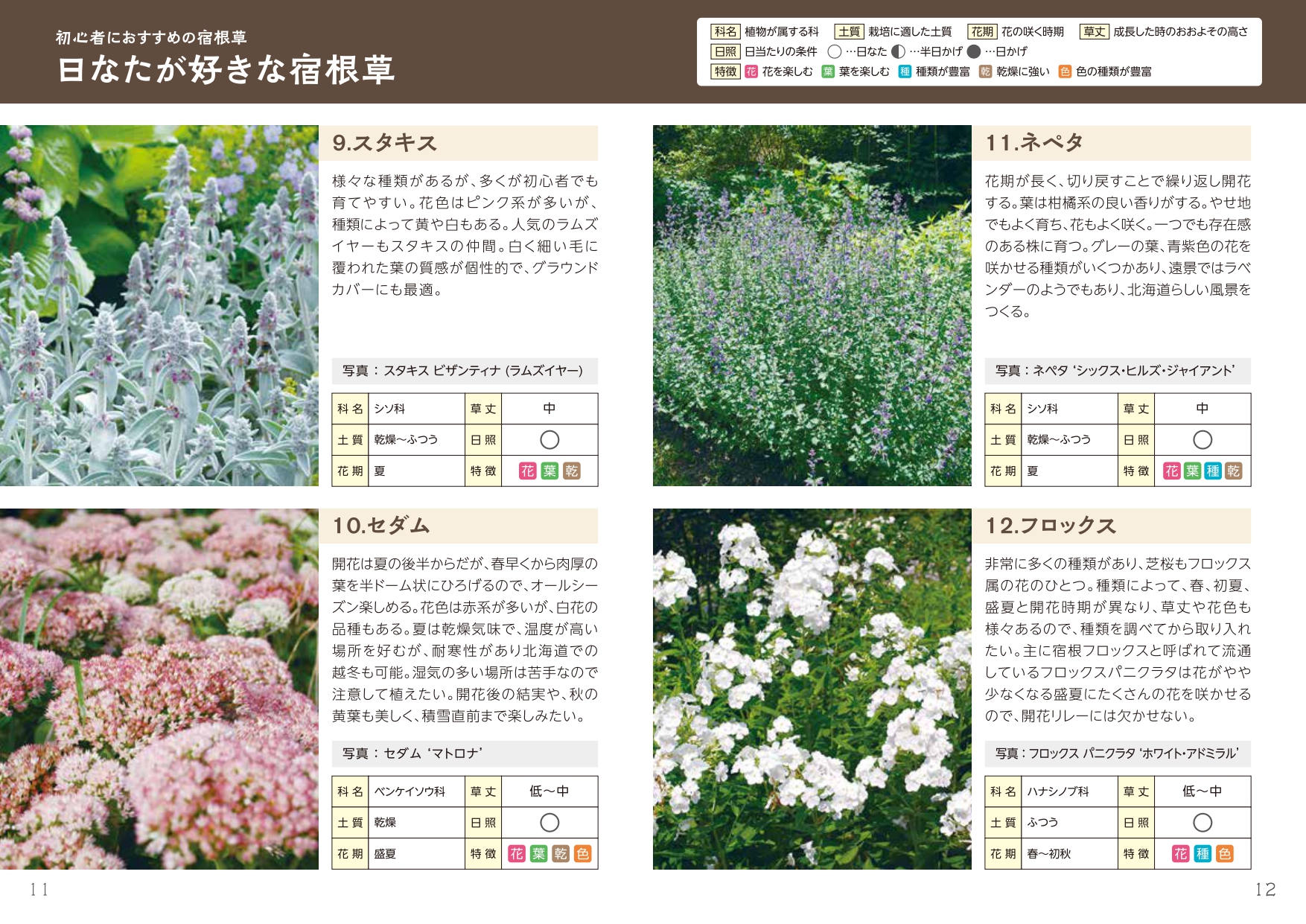Open the white phlox flower photo
Image resolution: width=1306 pixels, height=924 pixels.
pos(812,689)
